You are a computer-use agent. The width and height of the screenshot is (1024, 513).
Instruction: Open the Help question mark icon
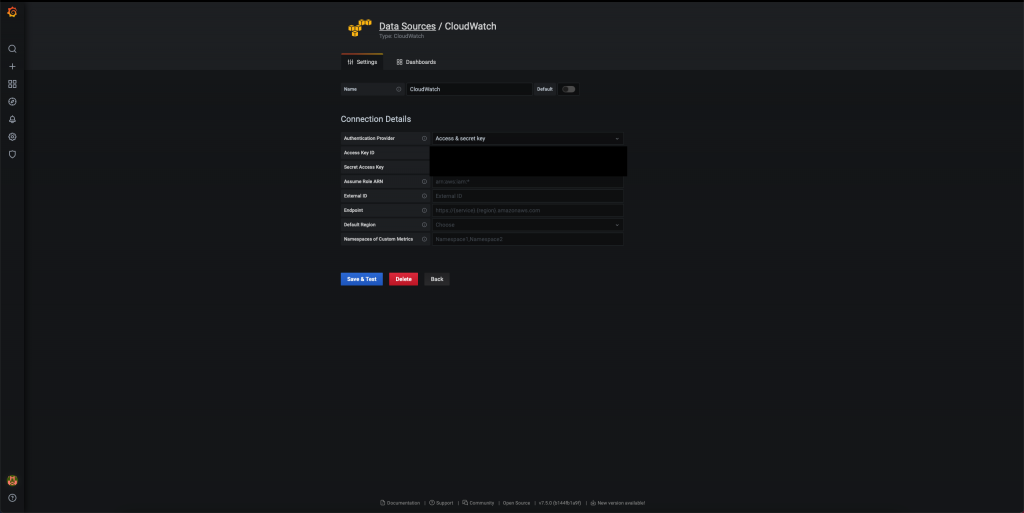tap(12, 498)
